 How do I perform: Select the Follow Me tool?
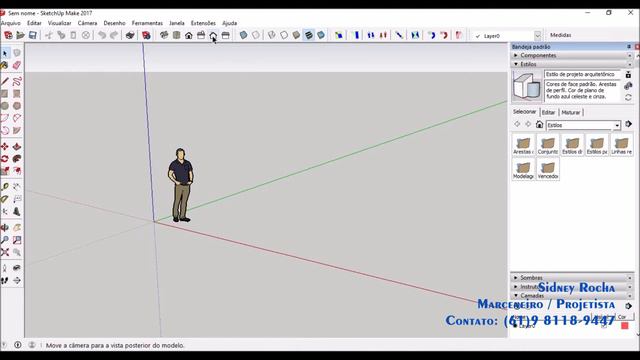pos(17,159)
